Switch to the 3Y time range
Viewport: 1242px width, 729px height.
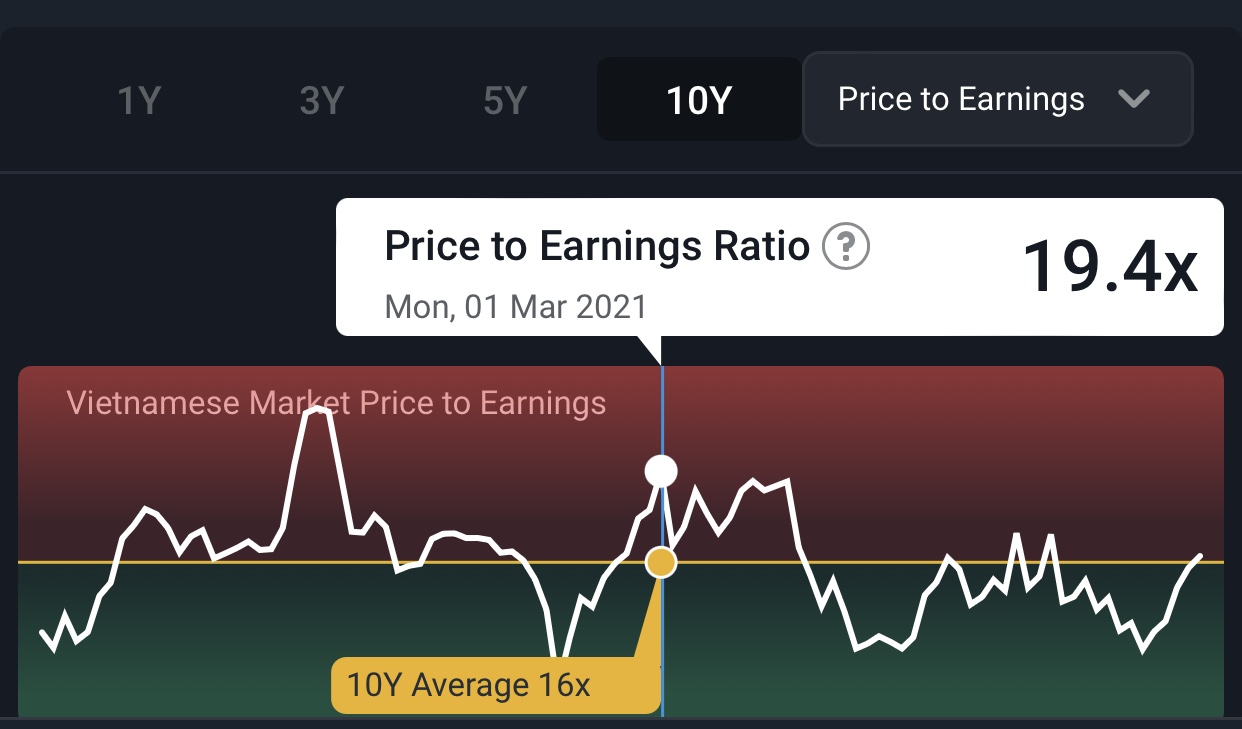(x=322, y=101)
